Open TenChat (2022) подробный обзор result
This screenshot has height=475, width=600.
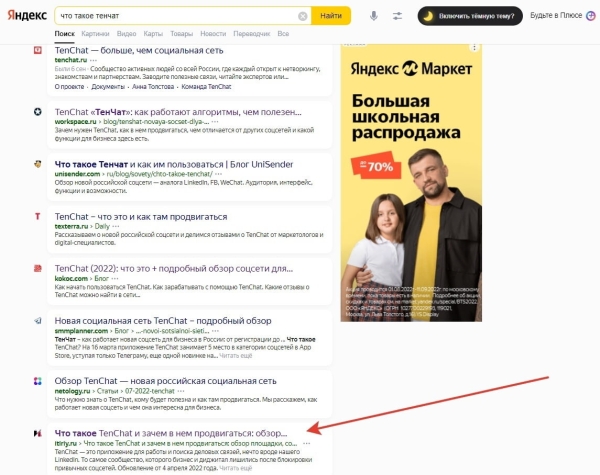174,268
